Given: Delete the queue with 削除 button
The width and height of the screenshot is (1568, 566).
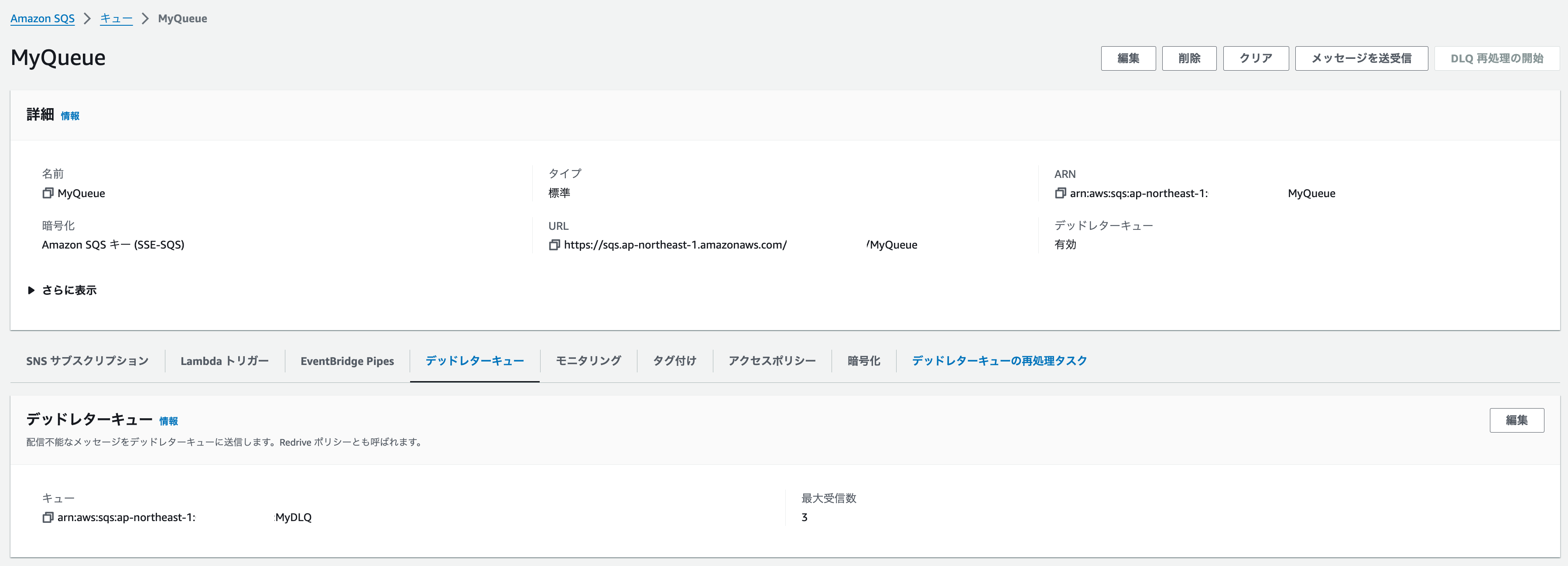Looking at the screenshot, I should click(x=1189, y=58).
